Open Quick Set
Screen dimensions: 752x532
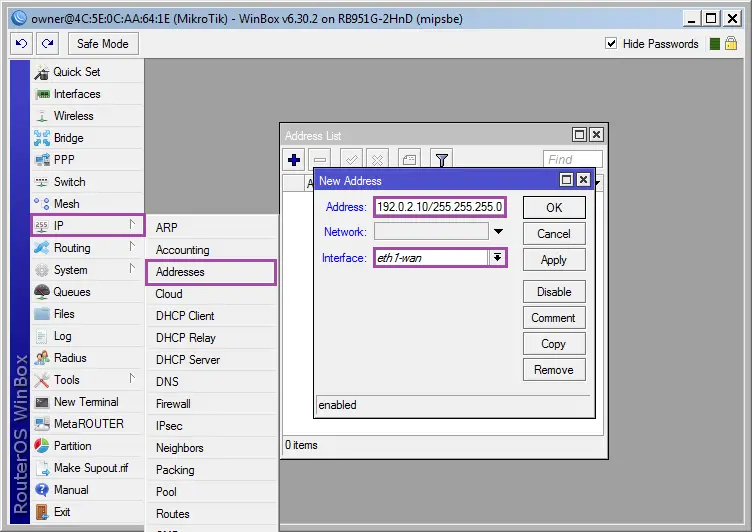click(x=88, y=72)
